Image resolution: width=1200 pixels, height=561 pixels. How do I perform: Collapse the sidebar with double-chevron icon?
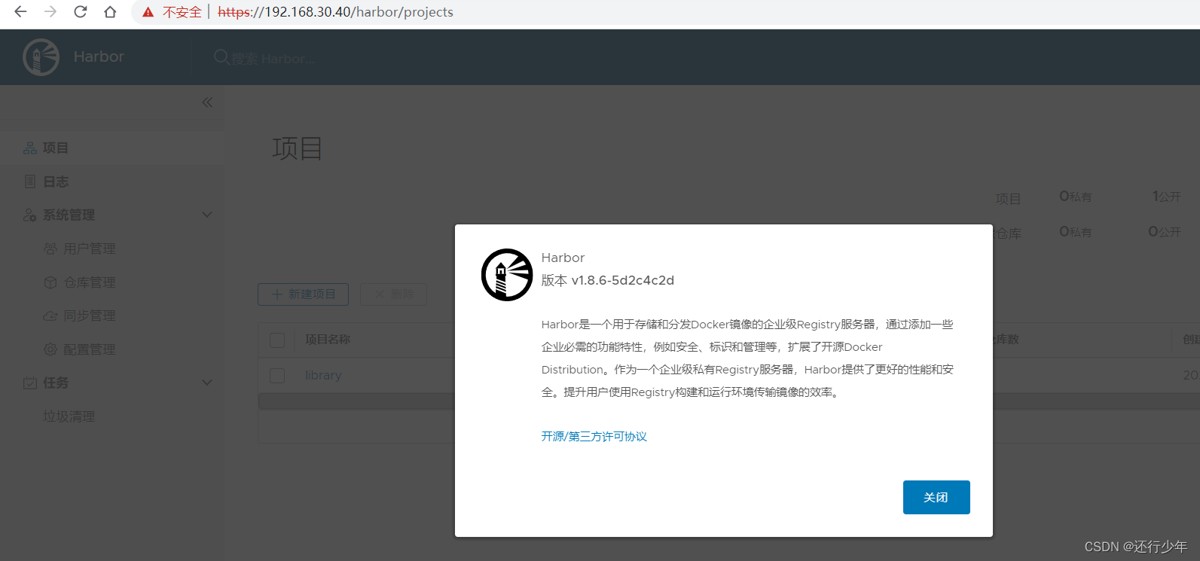click(207, 102)
